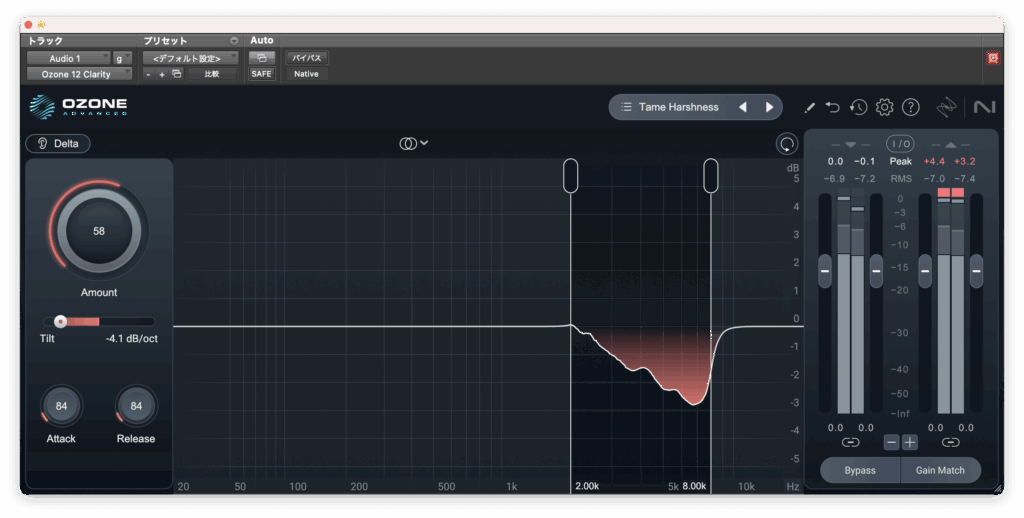Toggle the input gain link icon
Screen dimensions: 1024x518
850,442
